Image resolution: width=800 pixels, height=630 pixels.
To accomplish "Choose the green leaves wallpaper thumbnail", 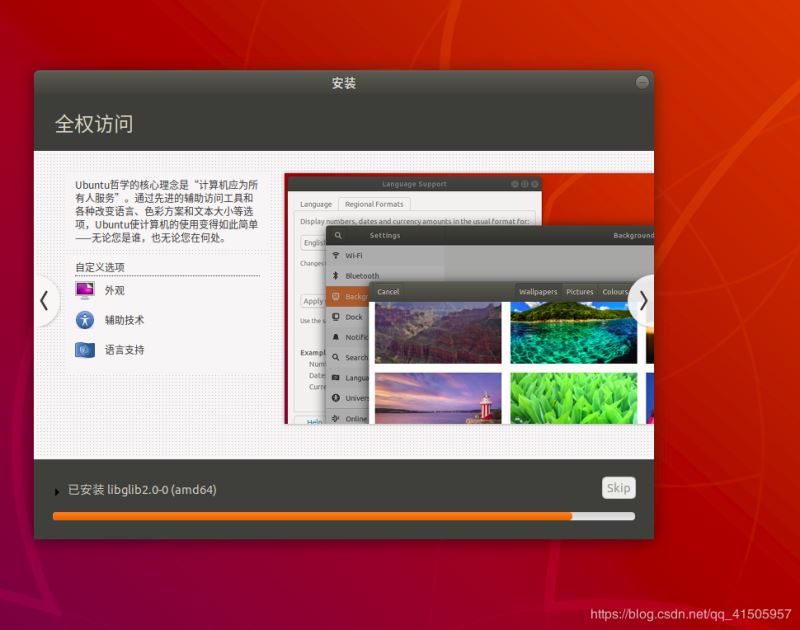I will (x=573, y=398).
